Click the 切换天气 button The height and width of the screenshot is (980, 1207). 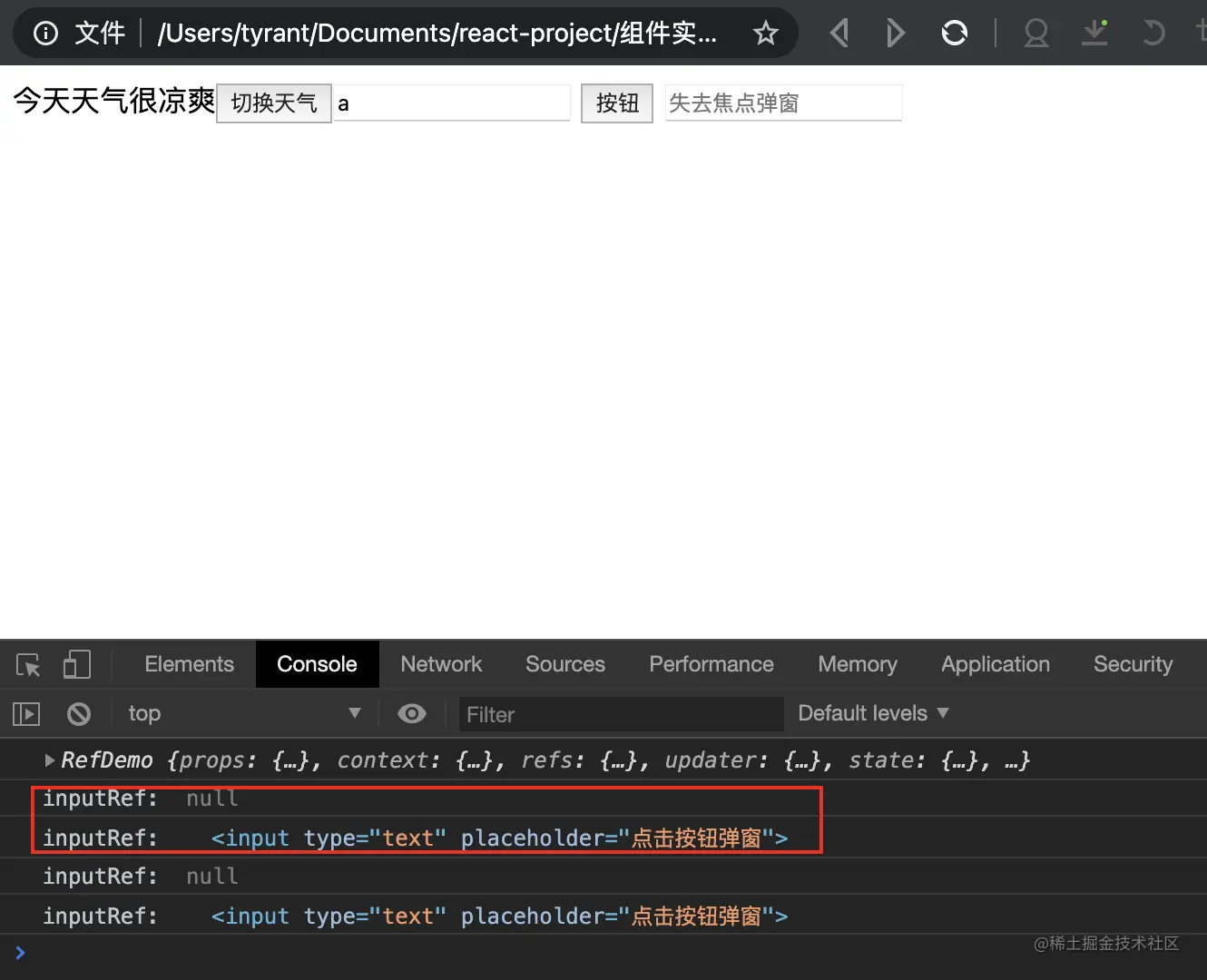tap(274, 103)
